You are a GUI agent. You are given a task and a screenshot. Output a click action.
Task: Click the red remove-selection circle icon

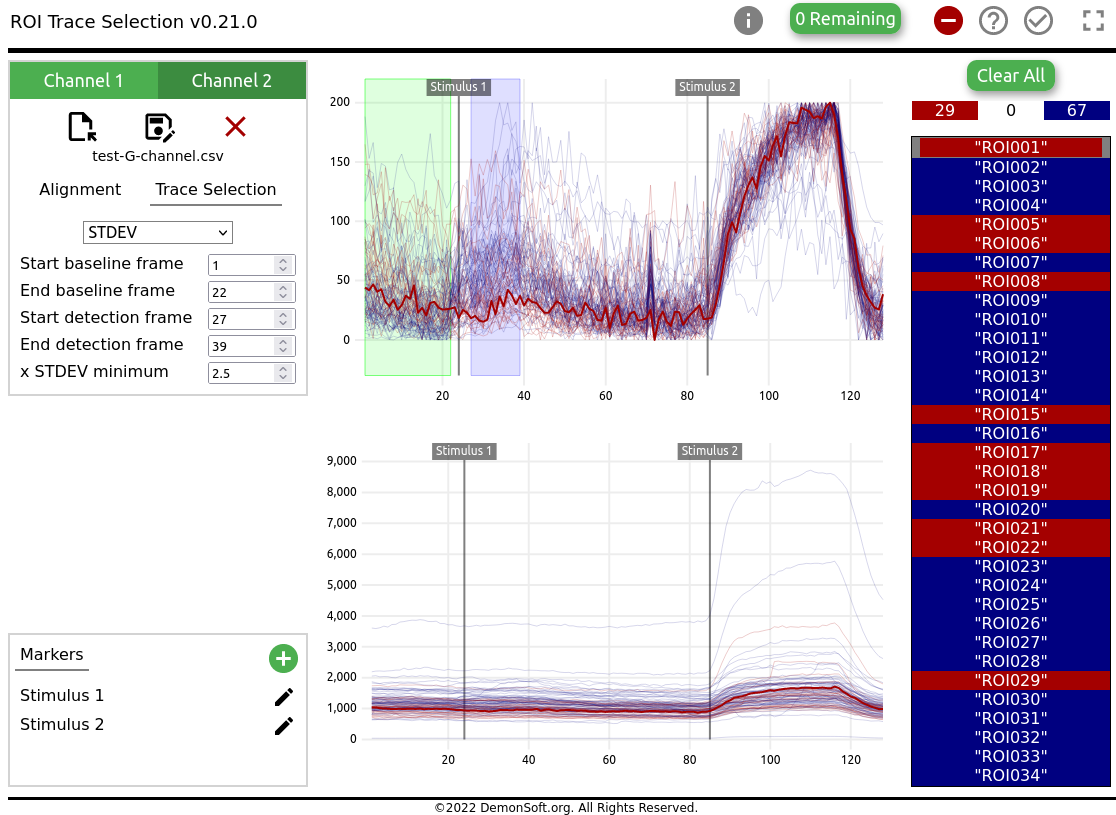click(948, 20)
